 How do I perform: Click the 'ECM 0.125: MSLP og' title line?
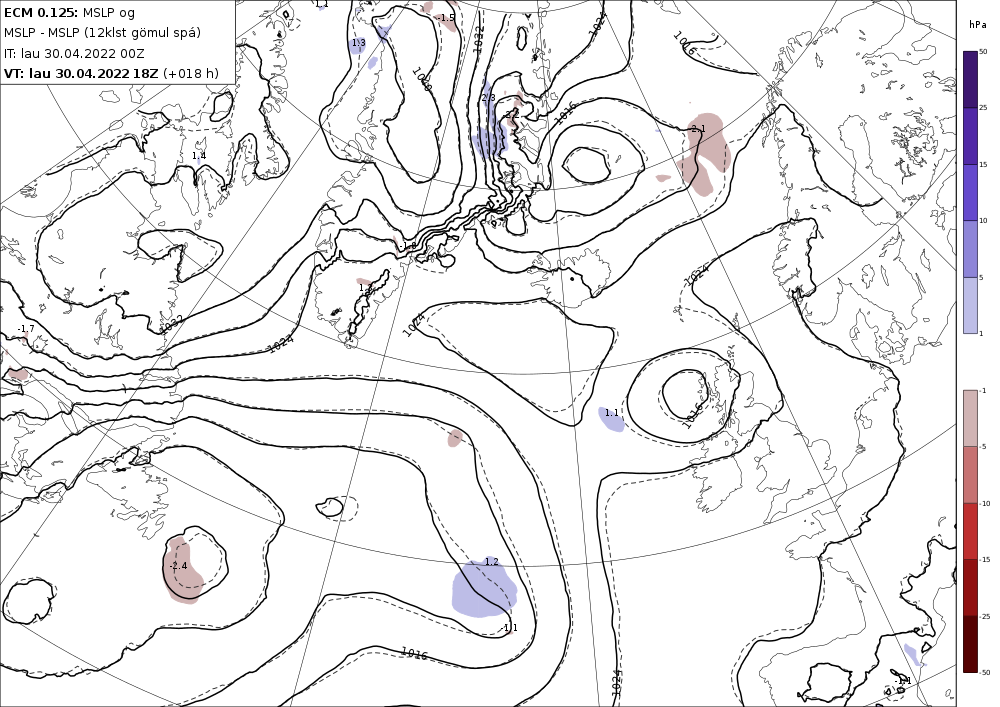click(x=69, y=13)
